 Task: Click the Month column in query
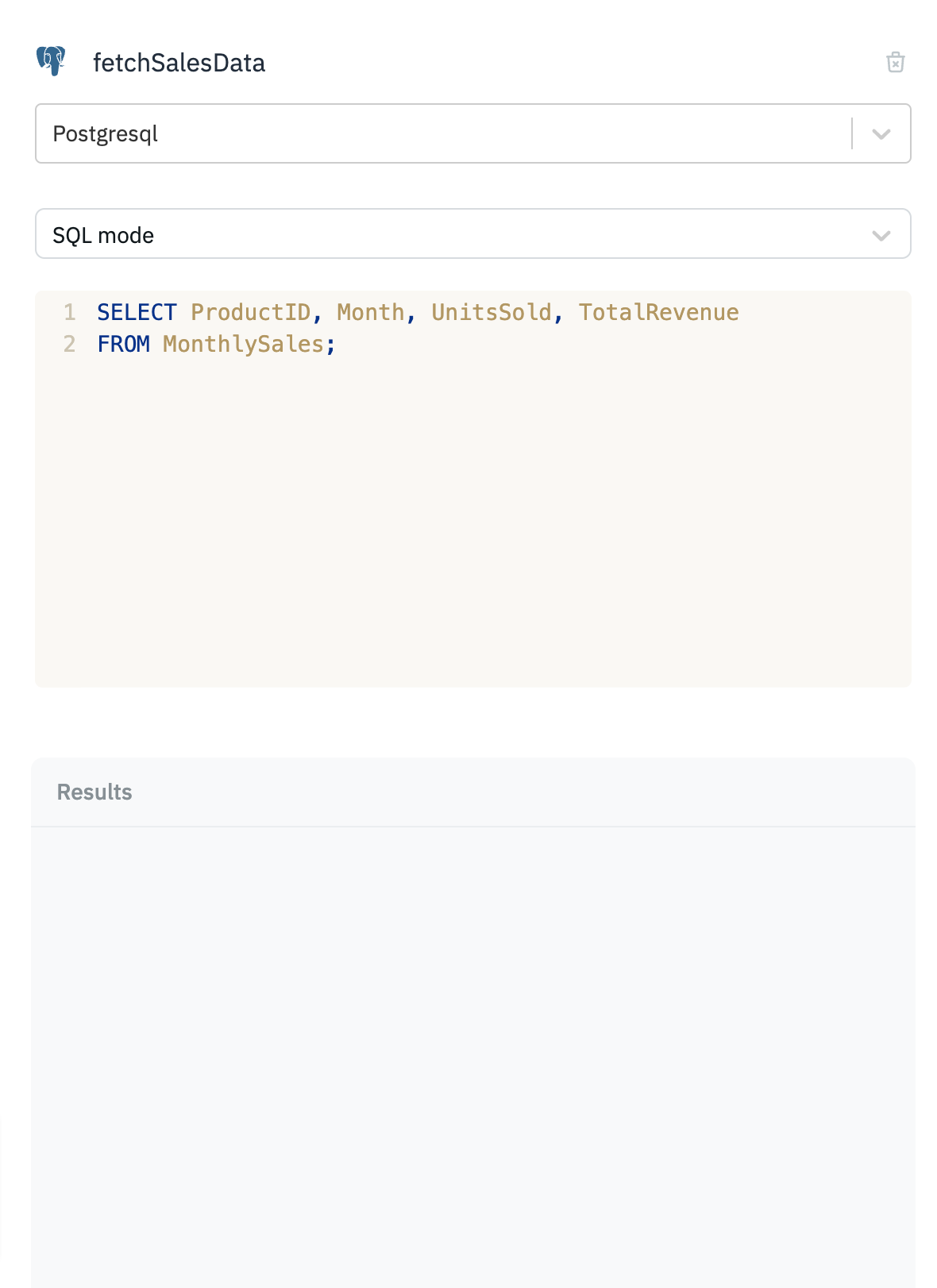(x=370, y=312)
